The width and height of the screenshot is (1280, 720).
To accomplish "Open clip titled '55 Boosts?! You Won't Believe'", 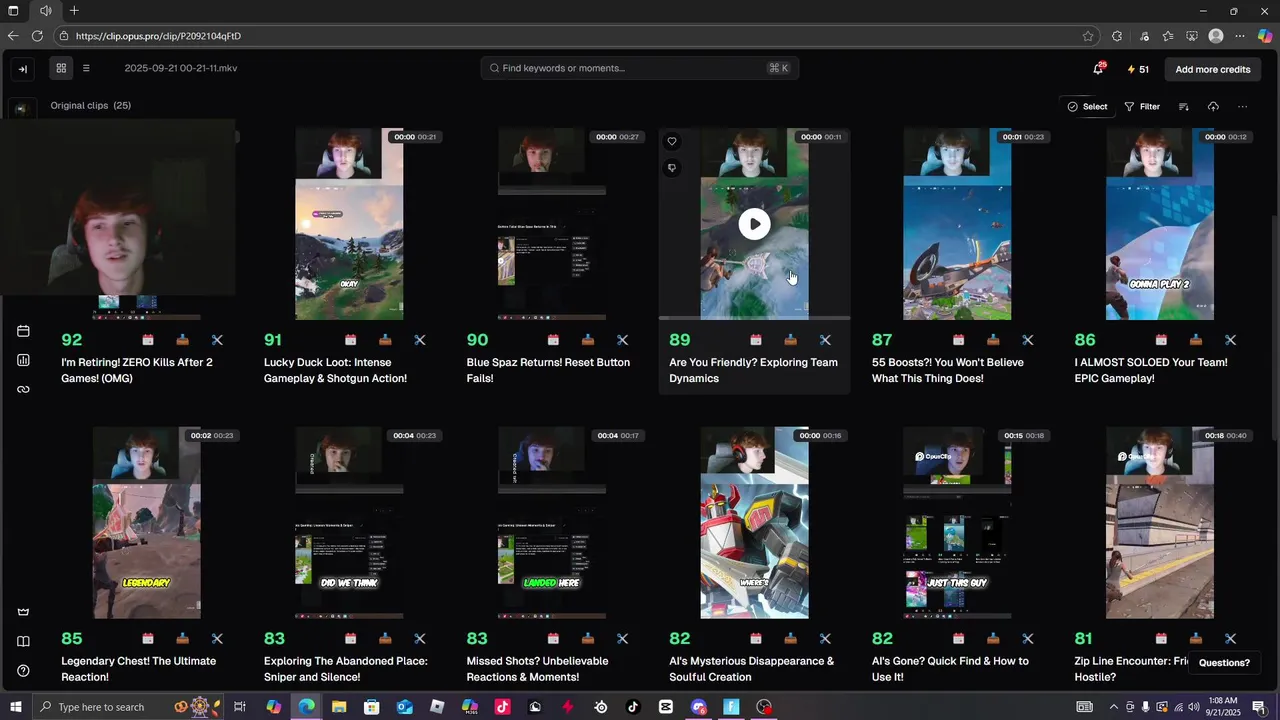I will coord(947,370).
